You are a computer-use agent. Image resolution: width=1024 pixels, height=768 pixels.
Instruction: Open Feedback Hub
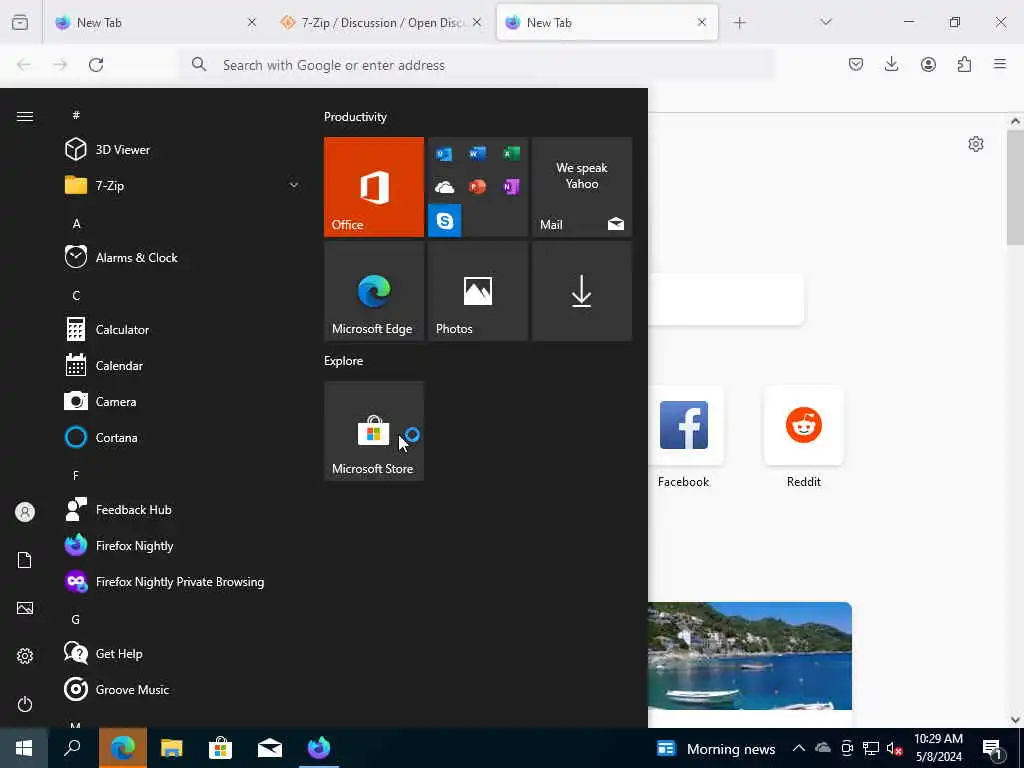[x=181, y=509]
